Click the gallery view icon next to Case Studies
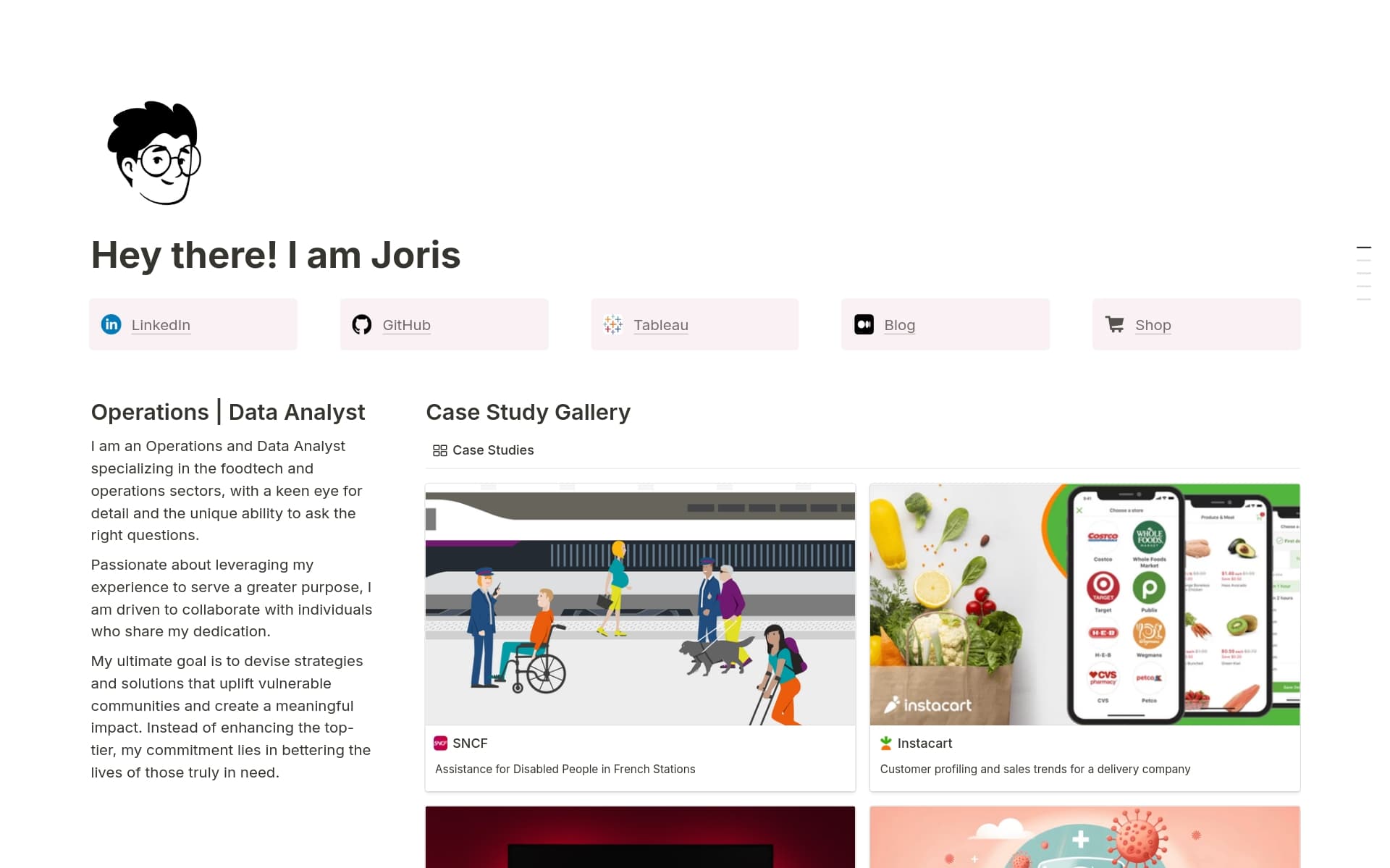The image size is (1390, 868). [439, 450]
